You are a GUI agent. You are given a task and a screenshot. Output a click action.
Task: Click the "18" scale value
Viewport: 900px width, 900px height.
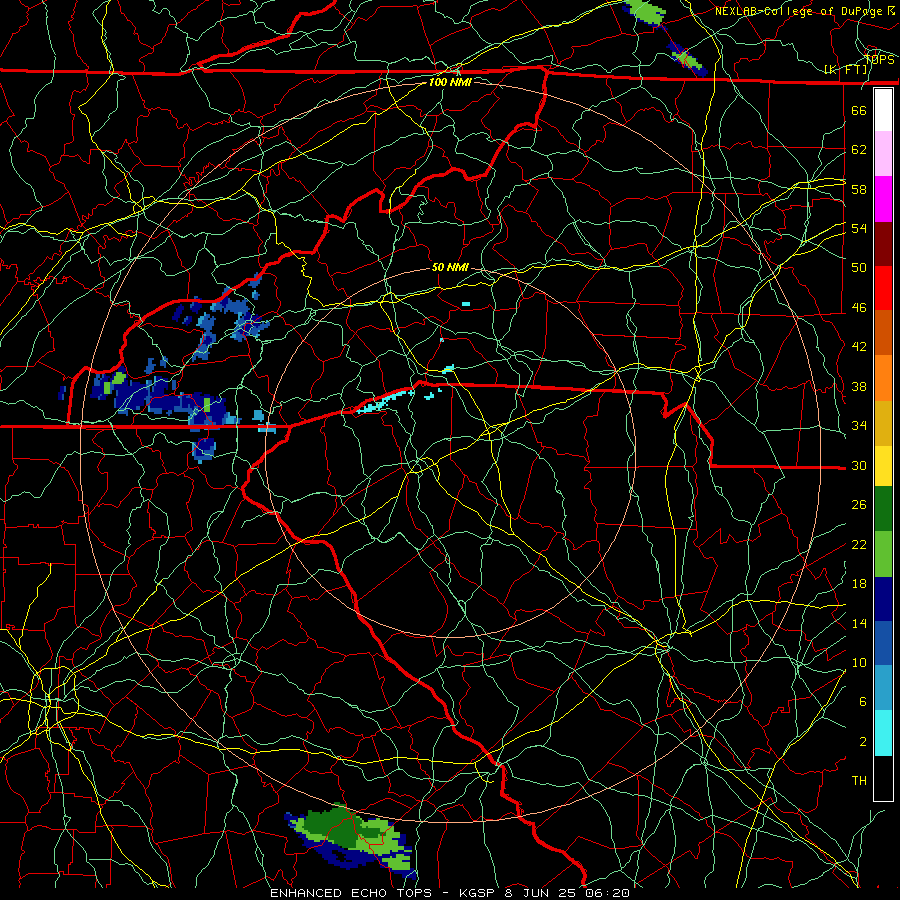tap(859, 584)
